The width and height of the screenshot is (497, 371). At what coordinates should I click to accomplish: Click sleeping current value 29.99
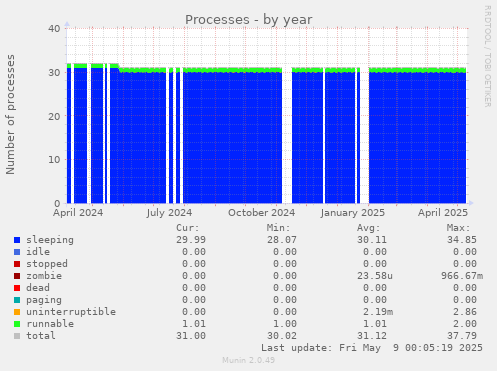(191, 240)
